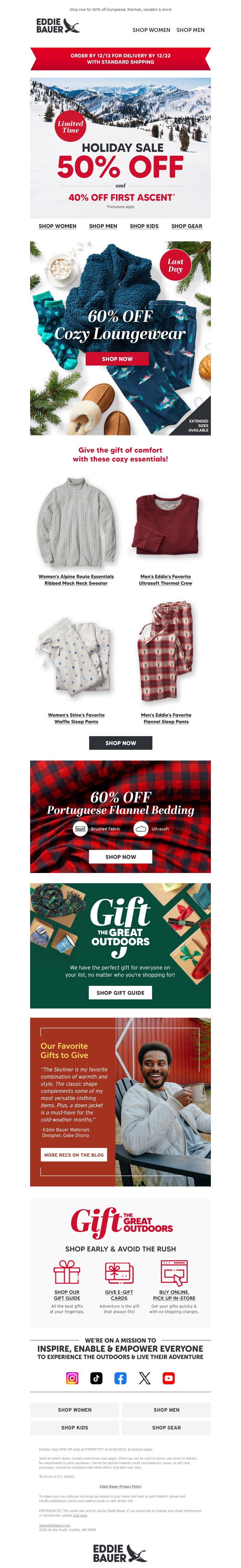The width and height of the screenshot is (241, 1568).
Task: Select SHOP WOMEN in the top header
Action: pyautogui.click(x=152, y=30)
